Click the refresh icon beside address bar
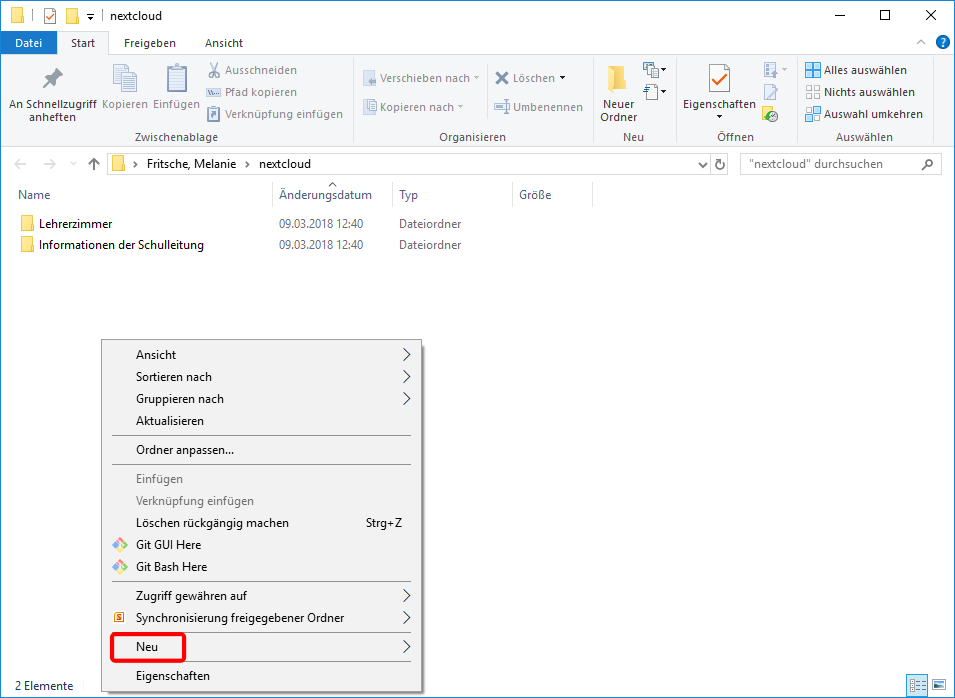This screenshot has width=955, height=698. click(x=720, y=164)
